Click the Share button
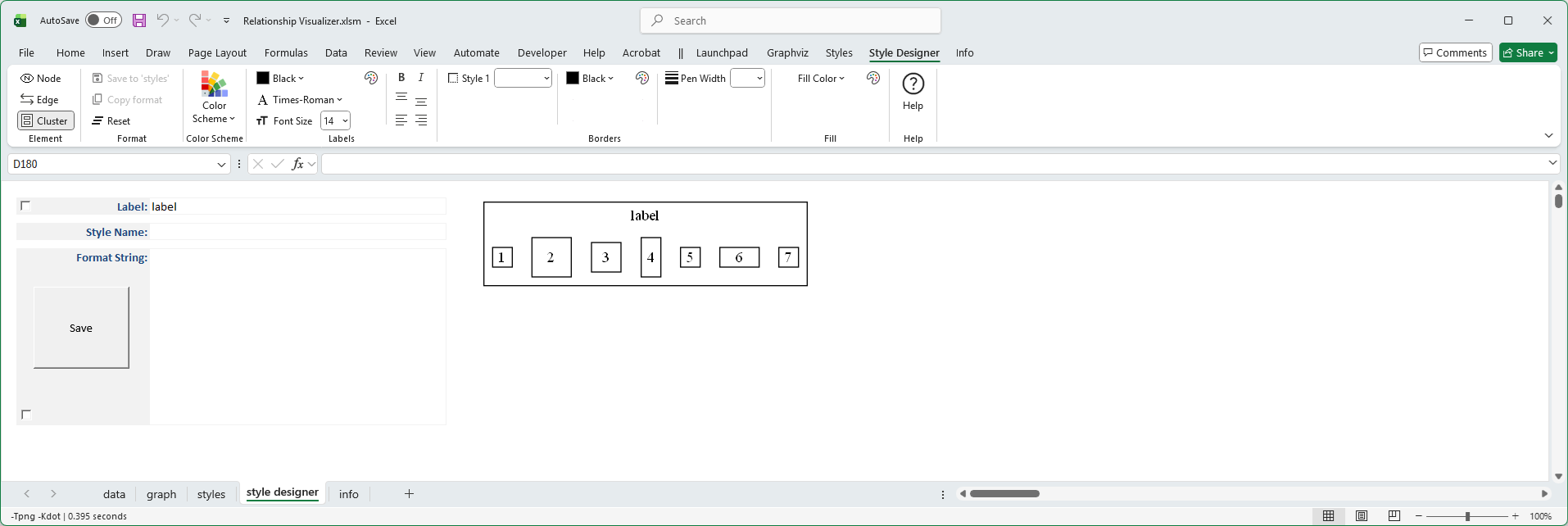 click(x=1528, y=53)
